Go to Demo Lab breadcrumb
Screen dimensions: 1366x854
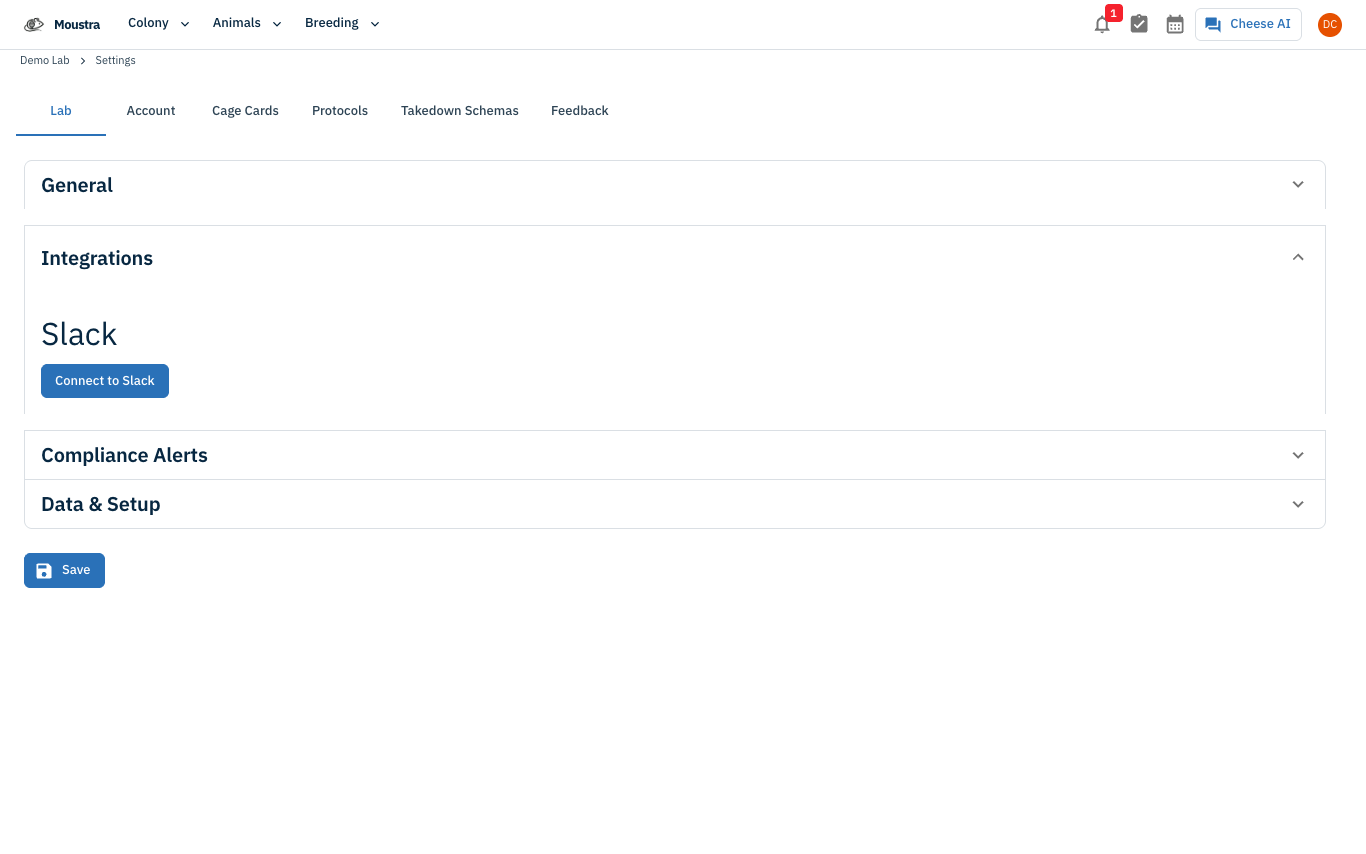pyautogui.click(x=45, y=61)
